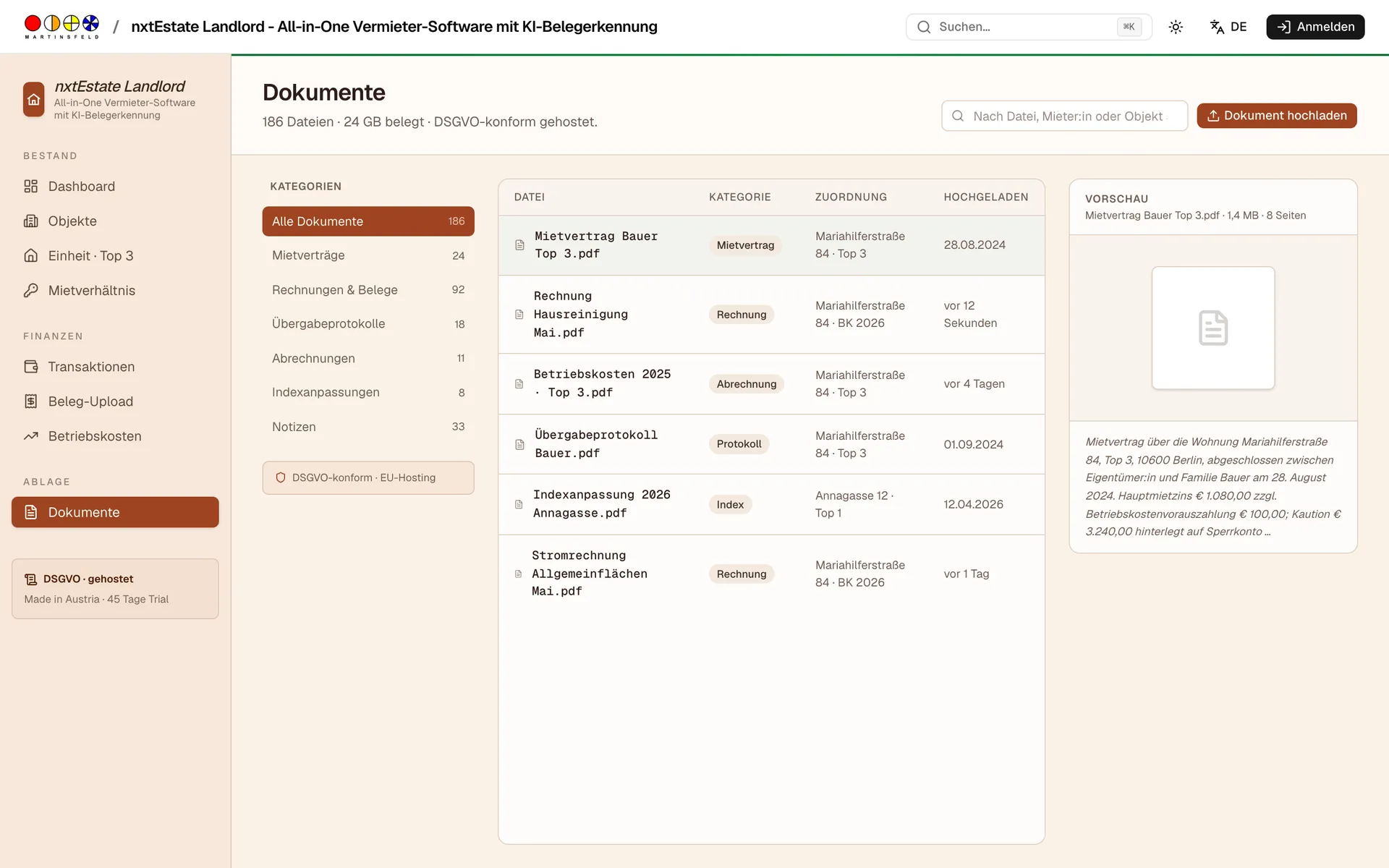1389x868 pixels.
Task: Open Rechnung Hausreinigung Mai.pdf row
Action: point(771,315)
